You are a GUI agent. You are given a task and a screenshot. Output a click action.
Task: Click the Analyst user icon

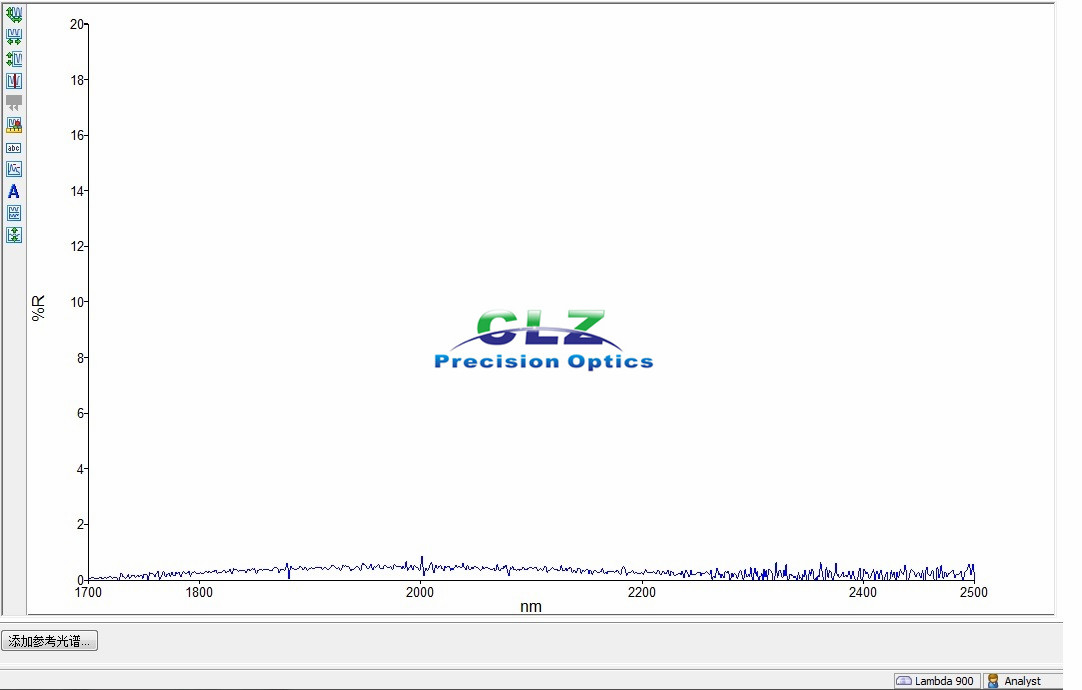click(x=993, y=681)
